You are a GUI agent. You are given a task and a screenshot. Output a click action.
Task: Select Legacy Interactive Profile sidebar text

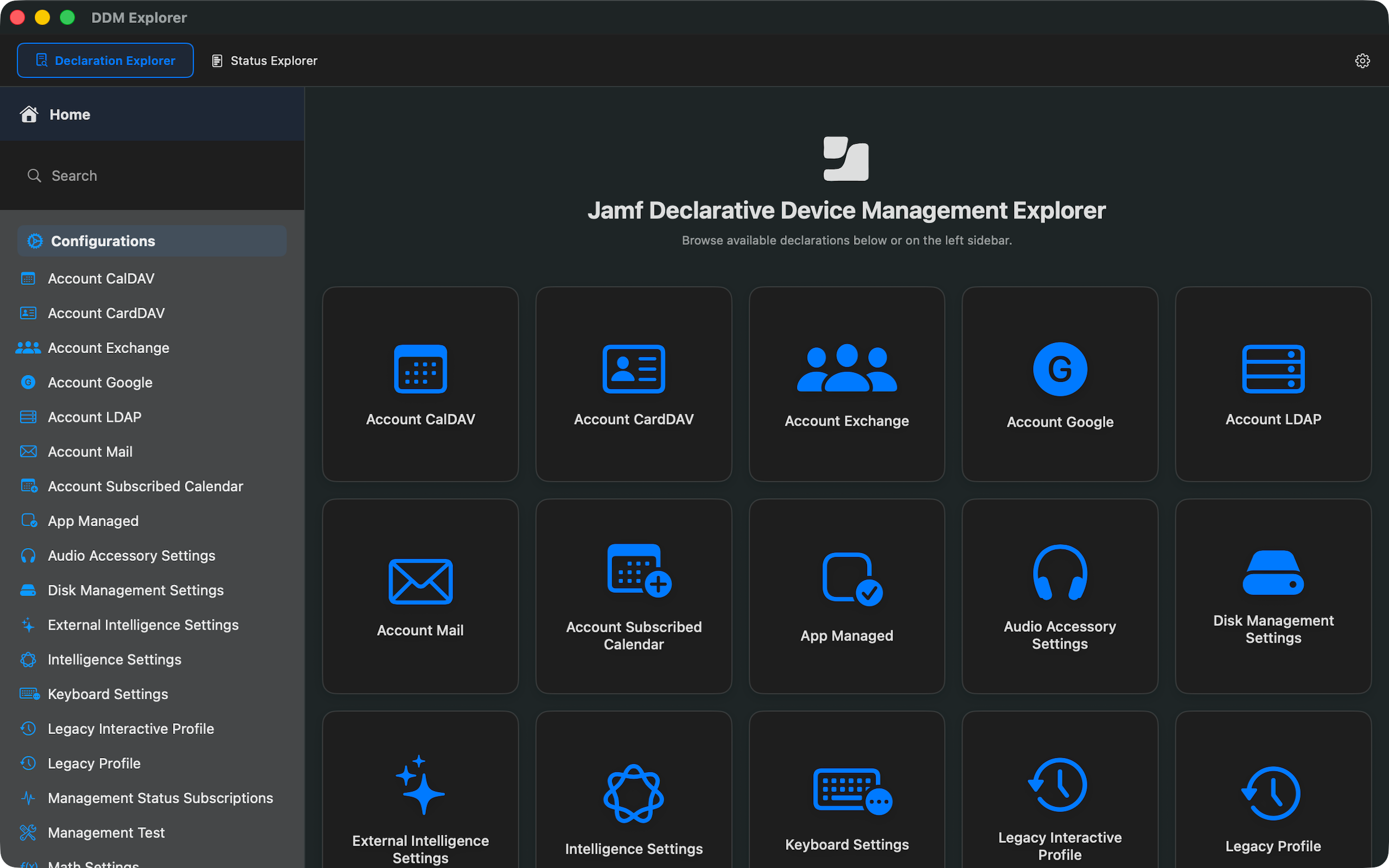pos(131,729)
